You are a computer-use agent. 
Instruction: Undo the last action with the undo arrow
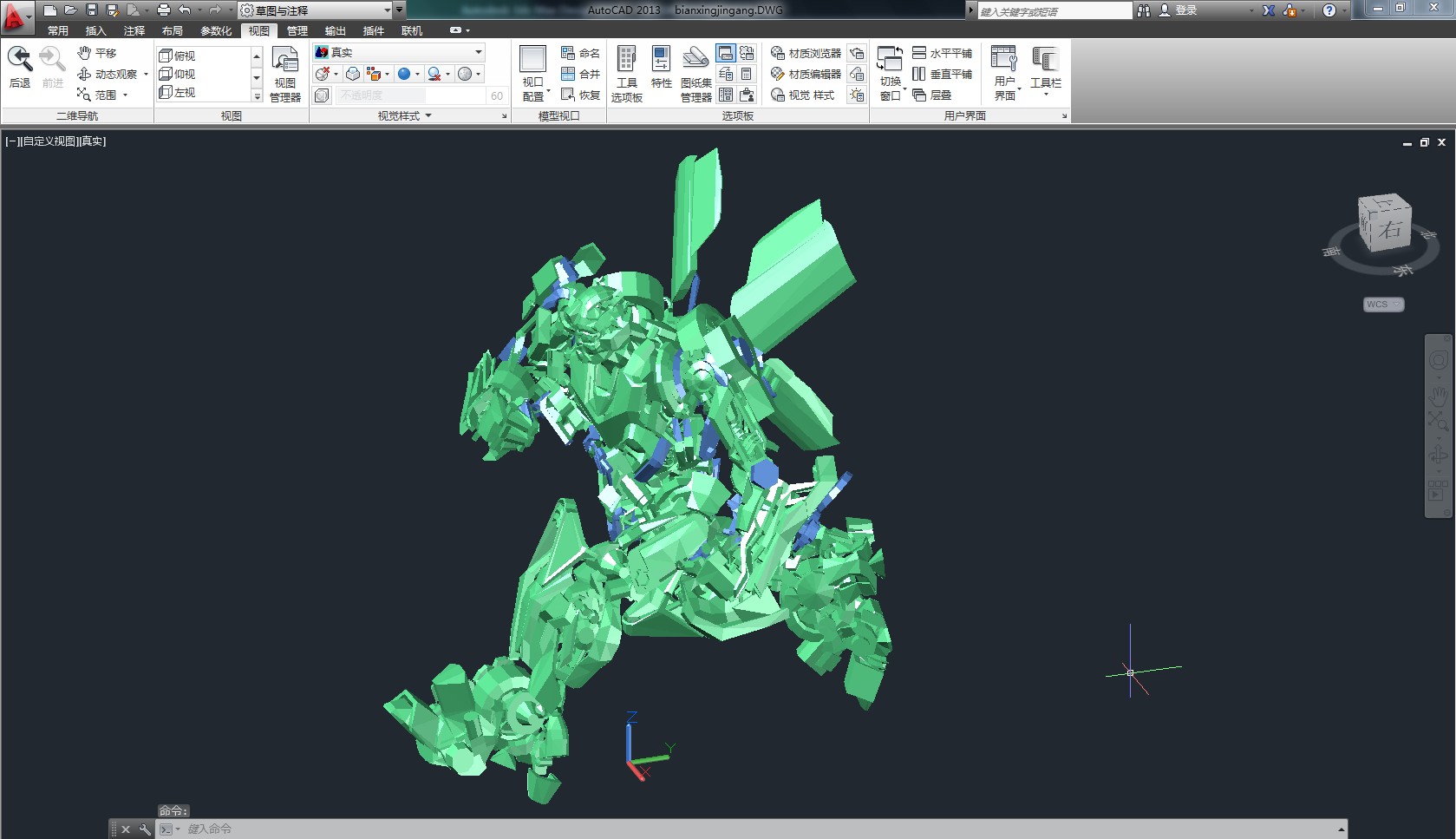click(x=185, y=10)
